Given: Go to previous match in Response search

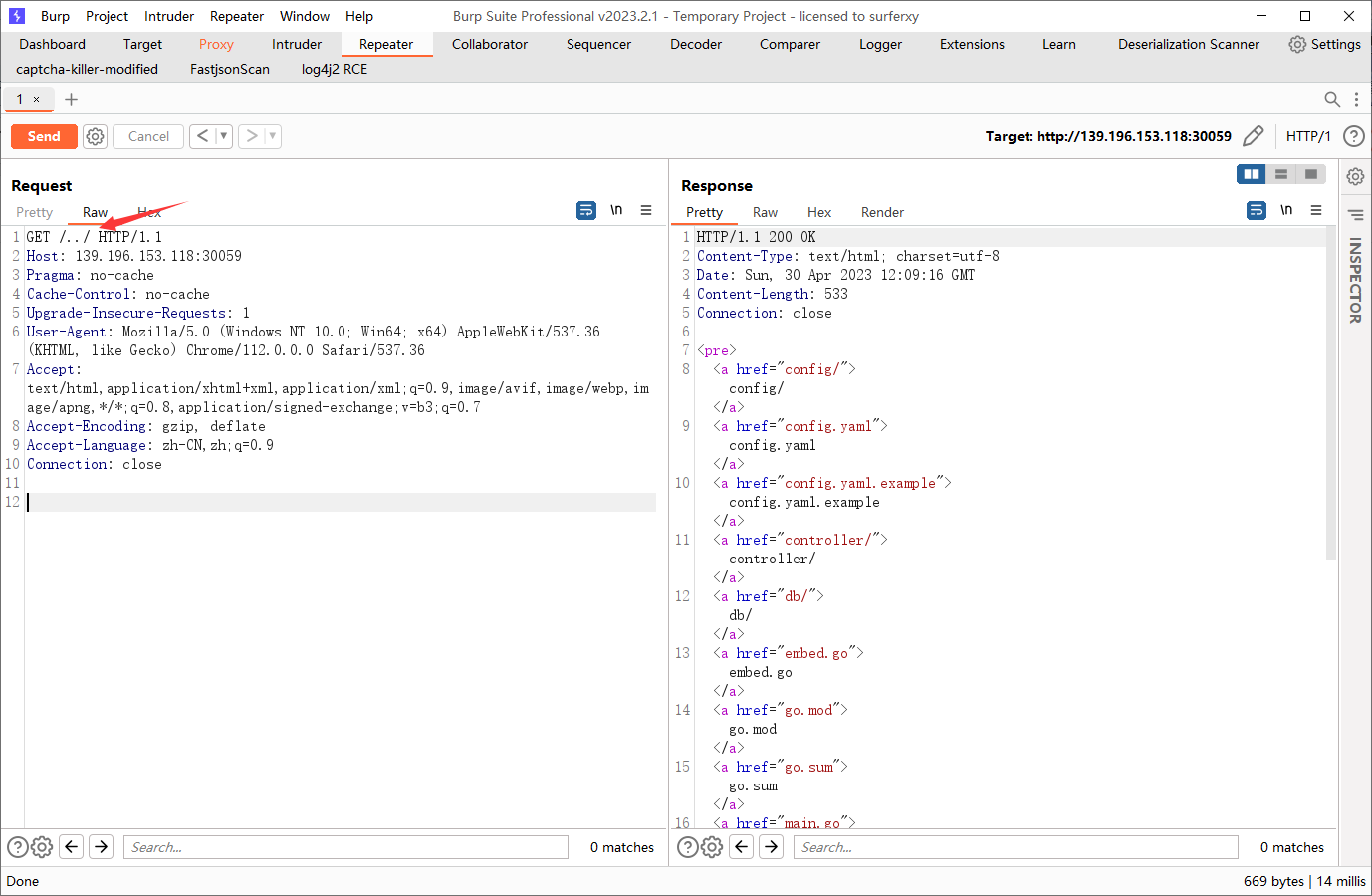Looking at the screenshot, I should coord(742,847).
